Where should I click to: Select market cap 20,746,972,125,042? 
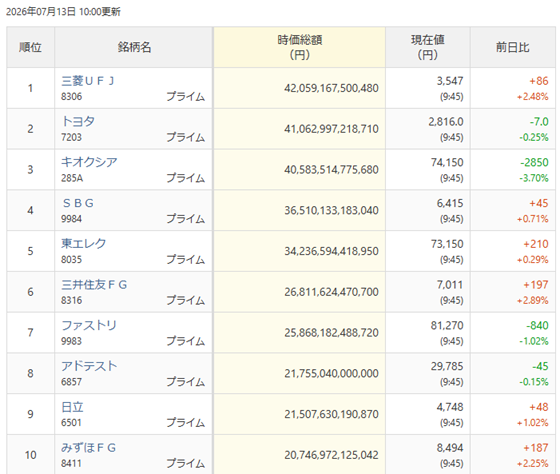(331, 455)
